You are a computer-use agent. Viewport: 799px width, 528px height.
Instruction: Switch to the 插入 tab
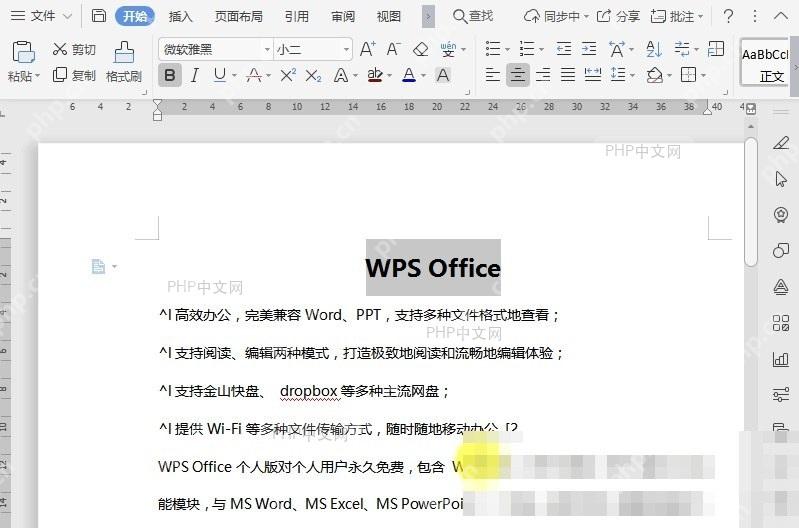180,16
